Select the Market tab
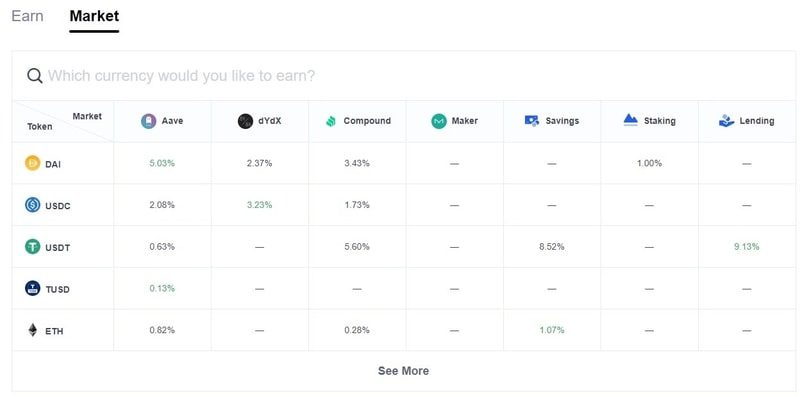The width and height of the screenshot is (800, 396). click(94, 16)
